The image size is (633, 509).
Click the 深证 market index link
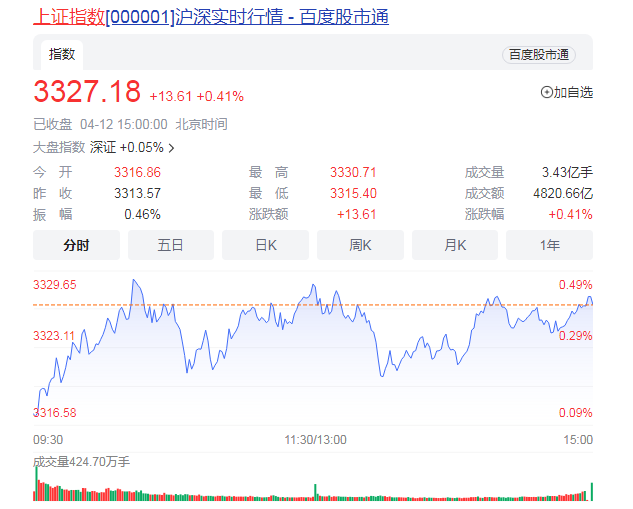click(103, 148)
